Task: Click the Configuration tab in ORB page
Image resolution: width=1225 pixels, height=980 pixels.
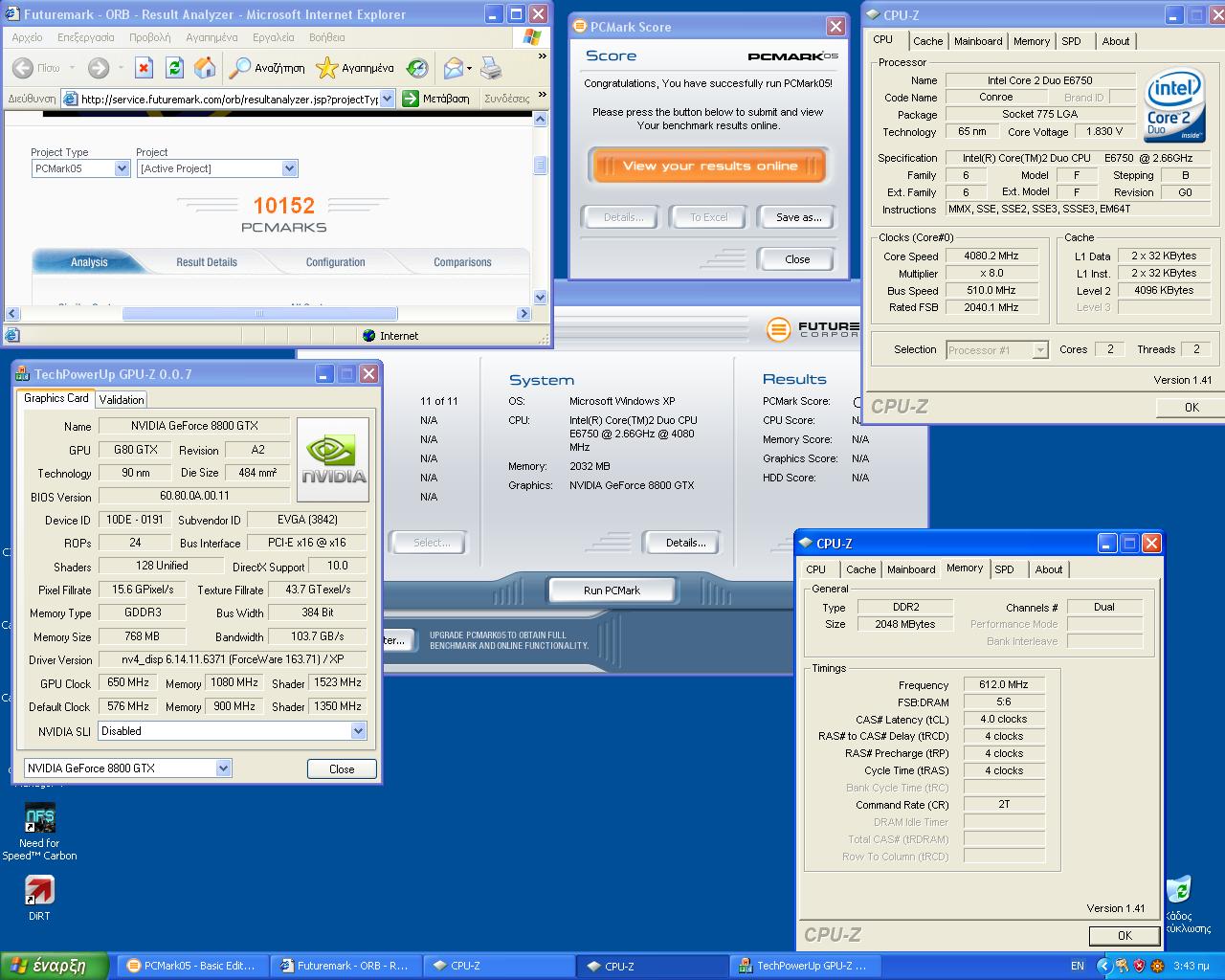Action: (335, 262)
